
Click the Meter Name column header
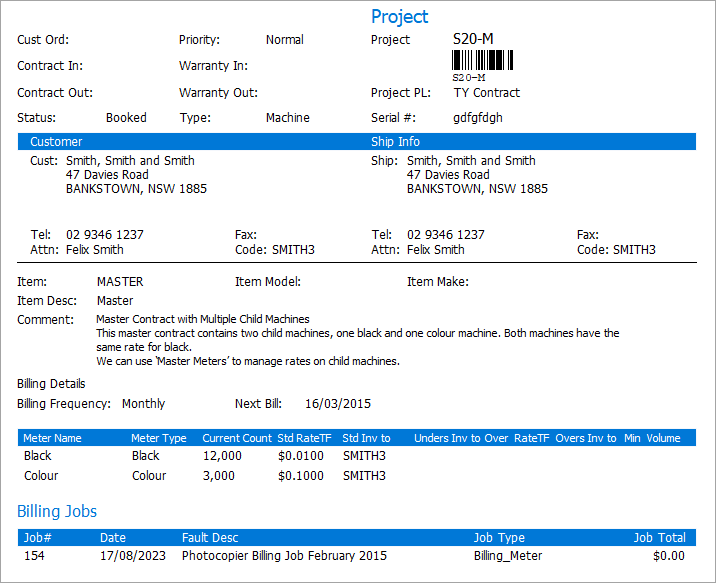pos(53,438)
